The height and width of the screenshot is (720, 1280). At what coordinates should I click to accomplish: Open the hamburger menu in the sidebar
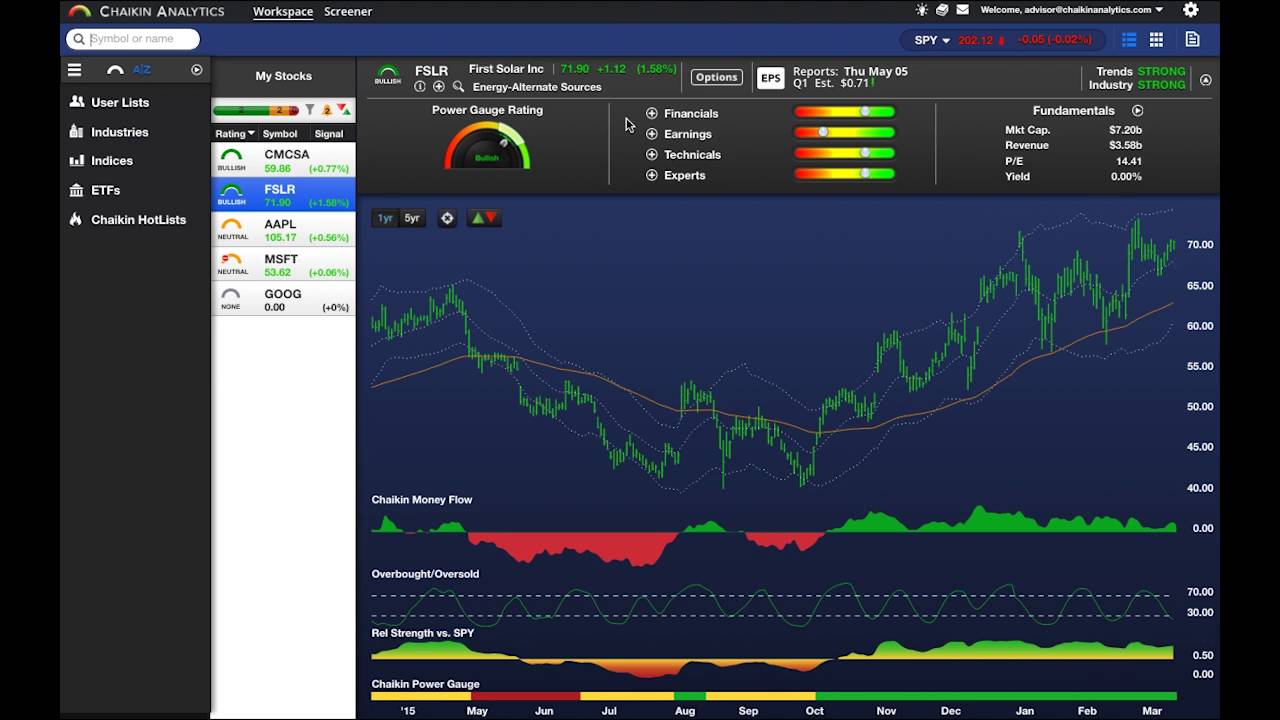coord(74,70)
